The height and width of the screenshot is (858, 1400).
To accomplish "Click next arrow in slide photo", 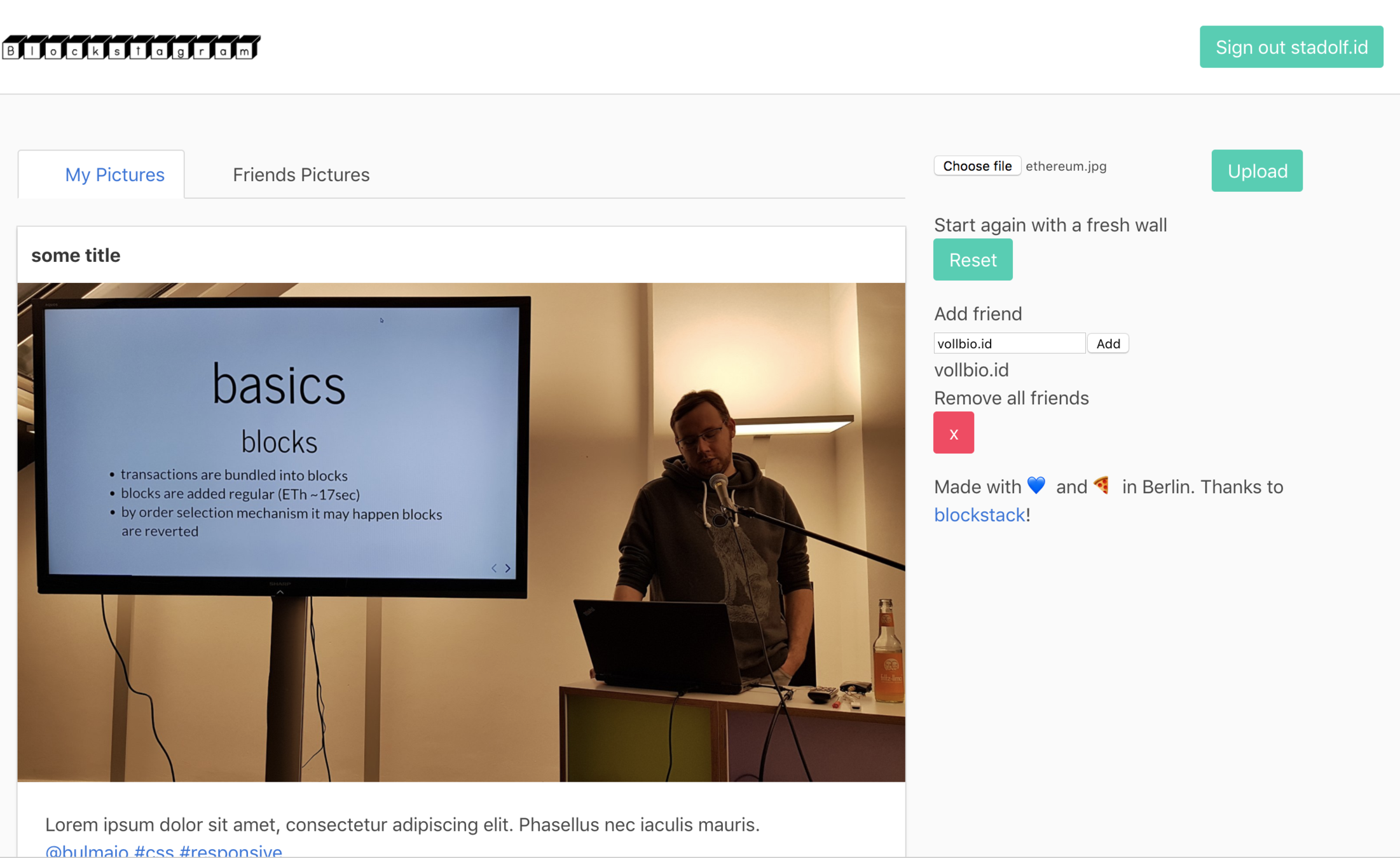I will click(x=508, y=568).
